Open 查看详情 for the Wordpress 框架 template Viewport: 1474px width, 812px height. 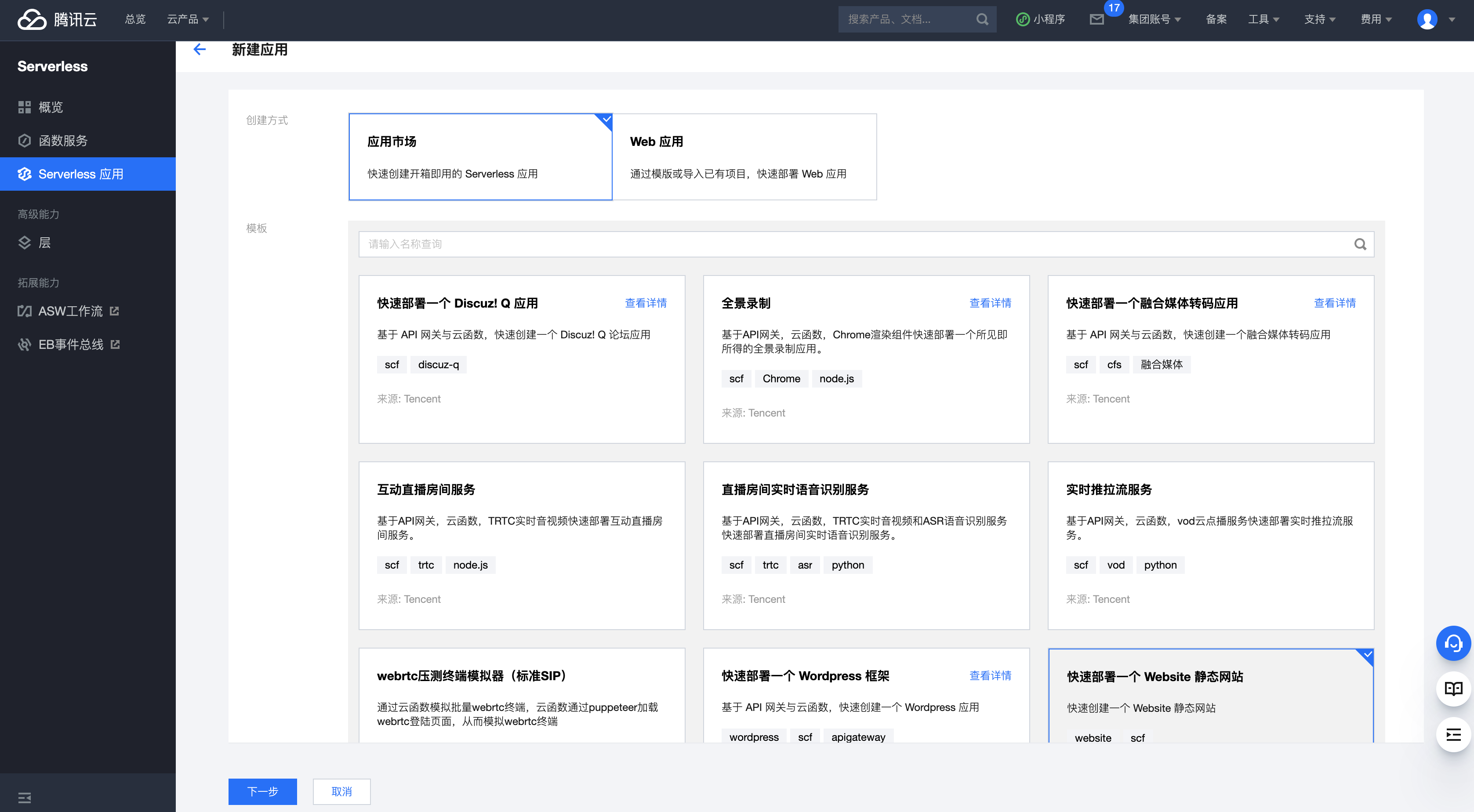click(990, 676)
